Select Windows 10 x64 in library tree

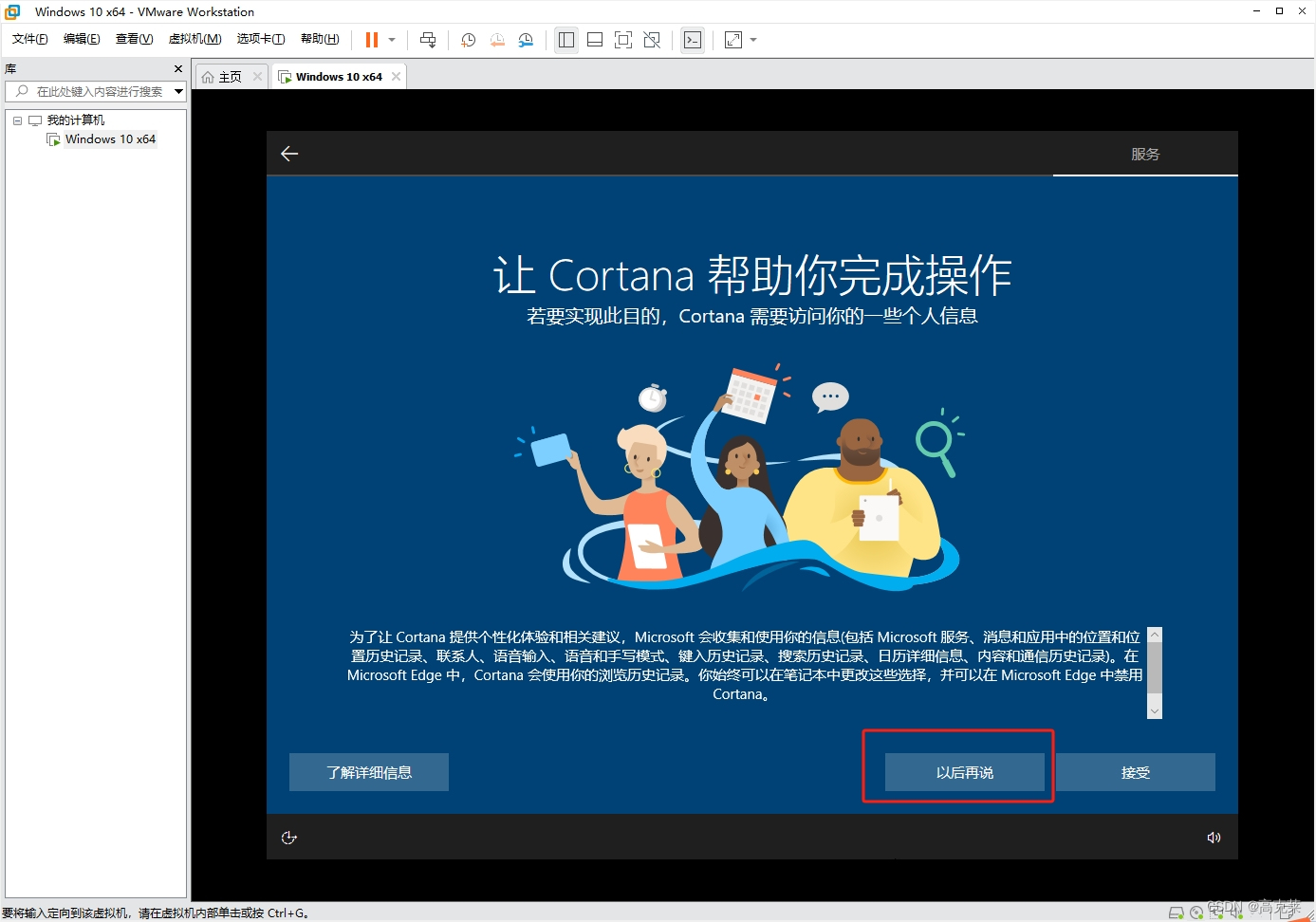pyautogui.click(x=110, y=139)
